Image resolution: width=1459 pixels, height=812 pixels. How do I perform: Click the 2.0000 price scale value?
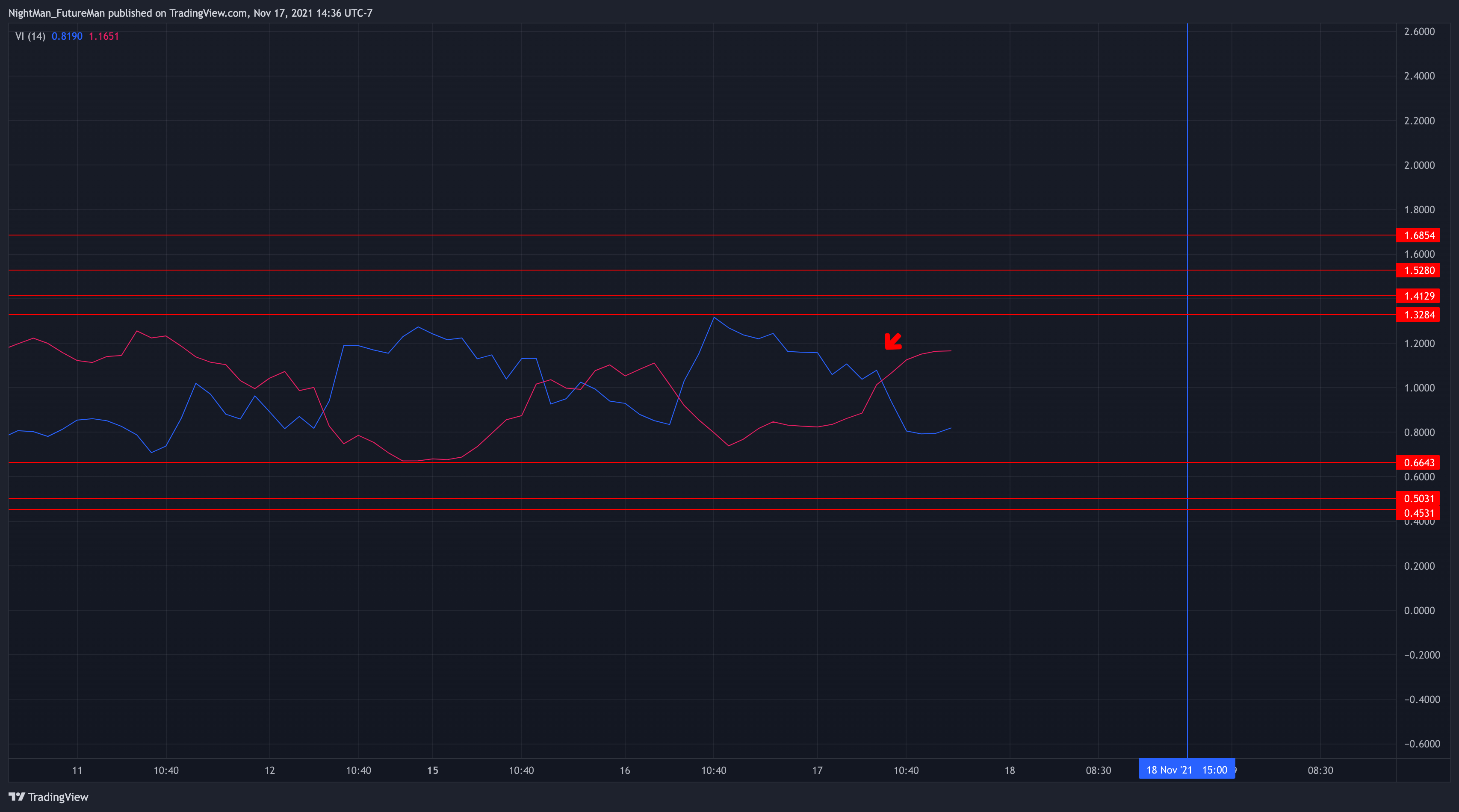1419,165
